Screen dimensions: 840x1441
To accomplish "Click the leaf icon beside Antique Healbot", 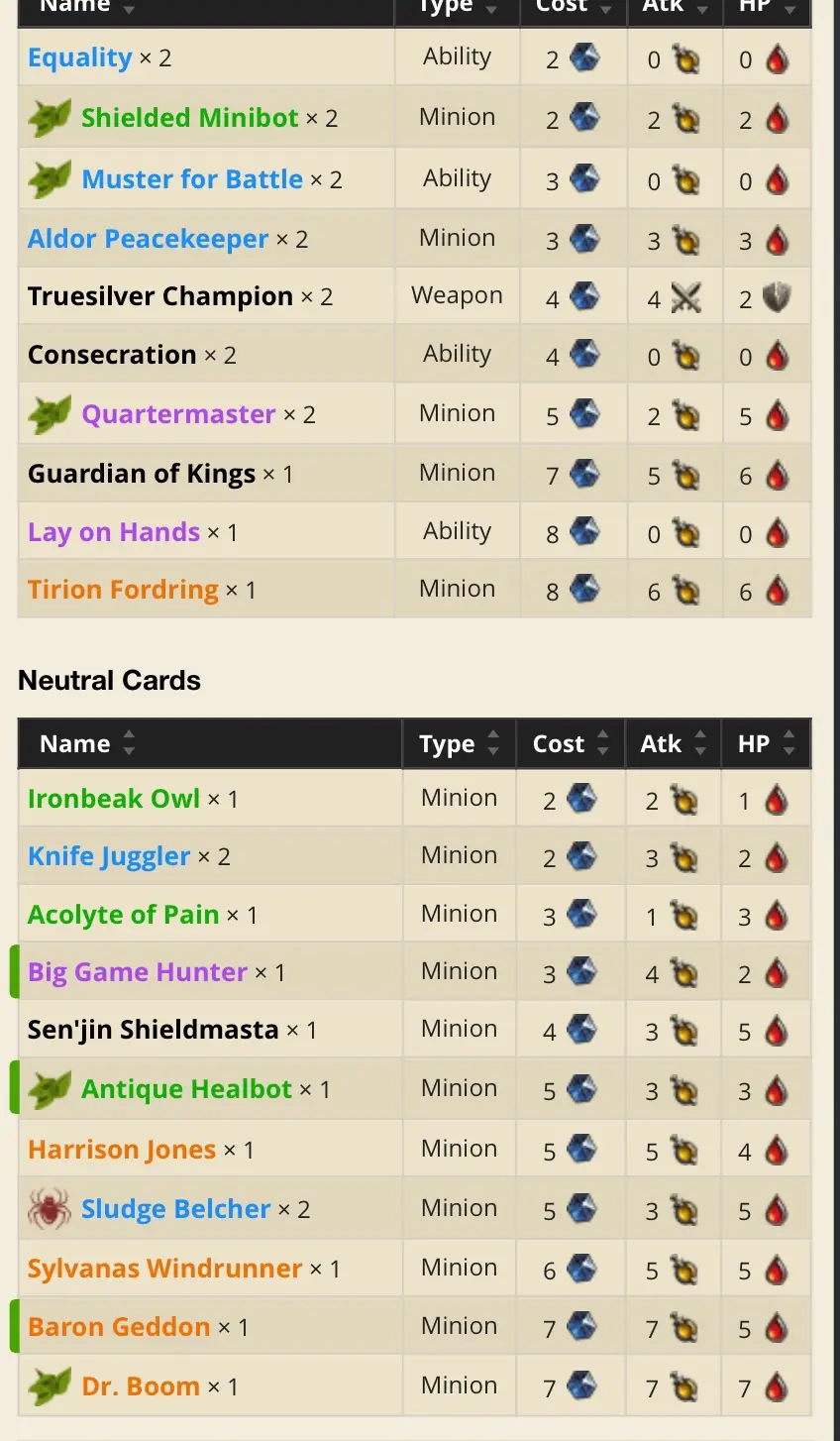I will click(x=49, y=1089).
